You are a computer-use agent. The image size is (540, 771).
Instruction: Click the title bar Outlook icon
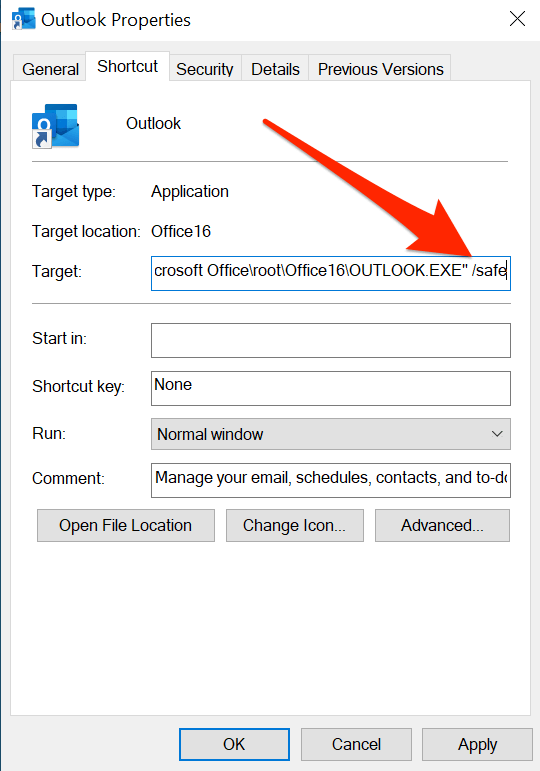click(23, 20)
